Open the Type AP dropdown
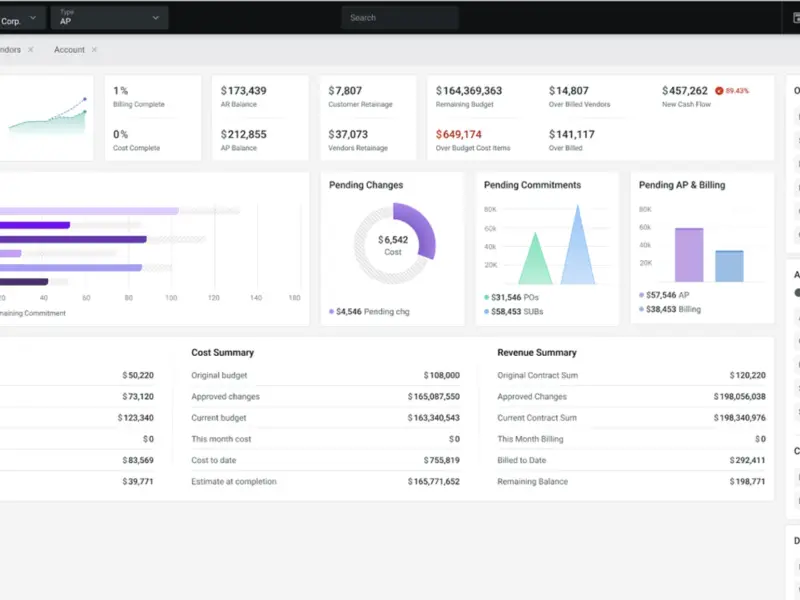800x600 pixels. tap(109, 18)
